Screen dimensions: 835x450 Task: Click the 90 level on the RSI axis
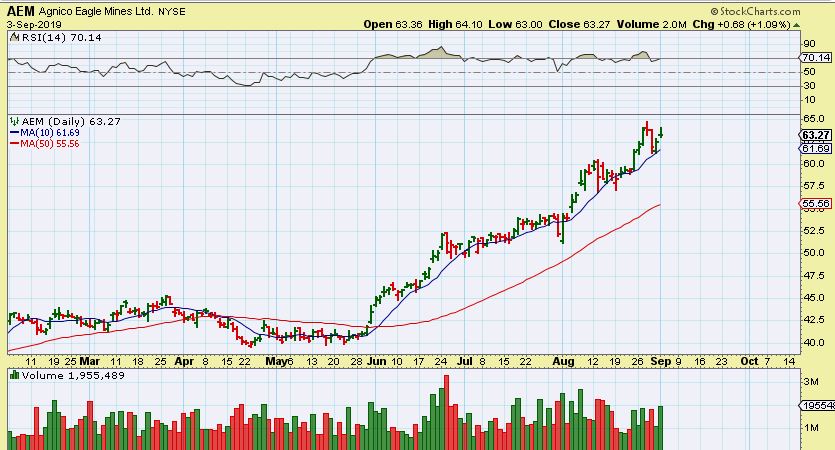[x=809, y=44]
